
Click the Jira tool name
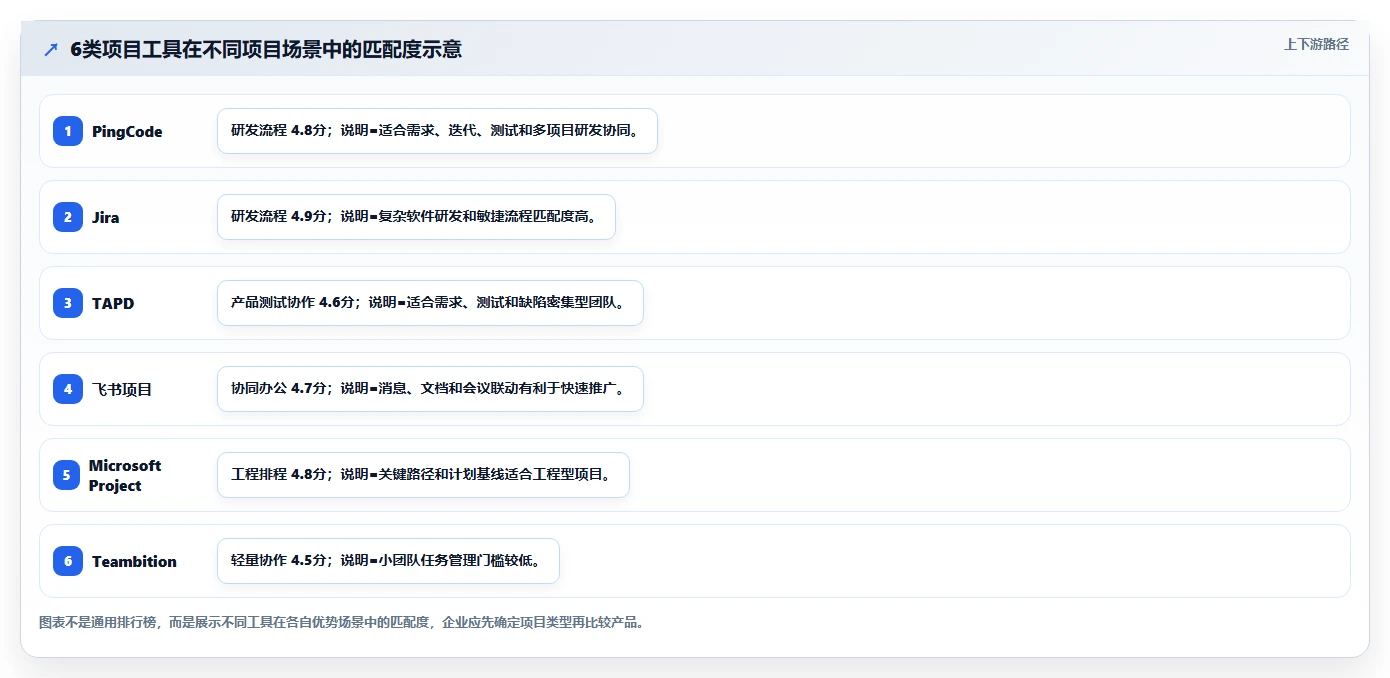point(106,217)
